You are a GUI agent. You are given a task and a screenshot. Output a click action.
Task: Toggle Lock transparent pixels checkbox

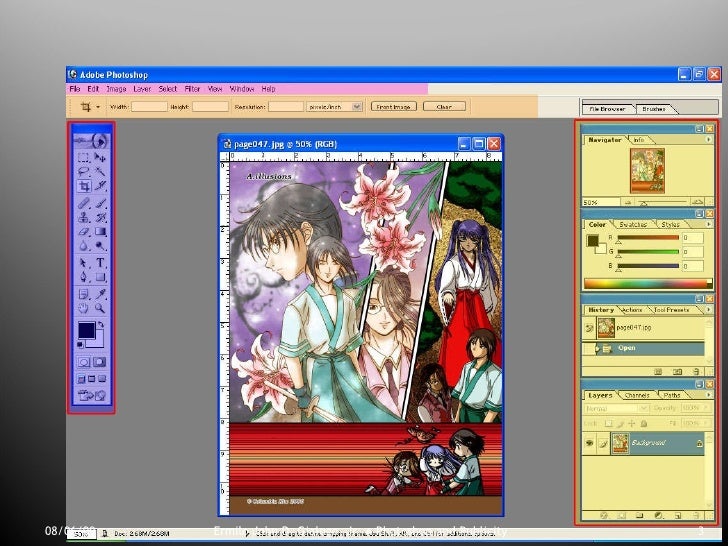coord(608,424)
